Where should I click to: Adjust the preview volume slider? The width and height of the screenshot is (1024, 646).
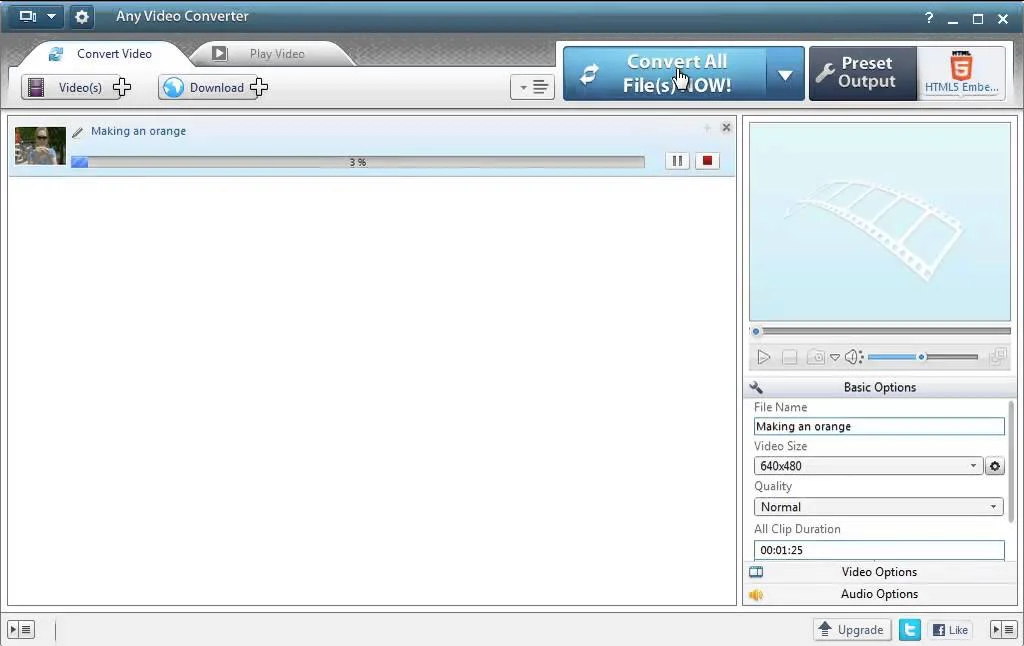(x=923, y=357)
